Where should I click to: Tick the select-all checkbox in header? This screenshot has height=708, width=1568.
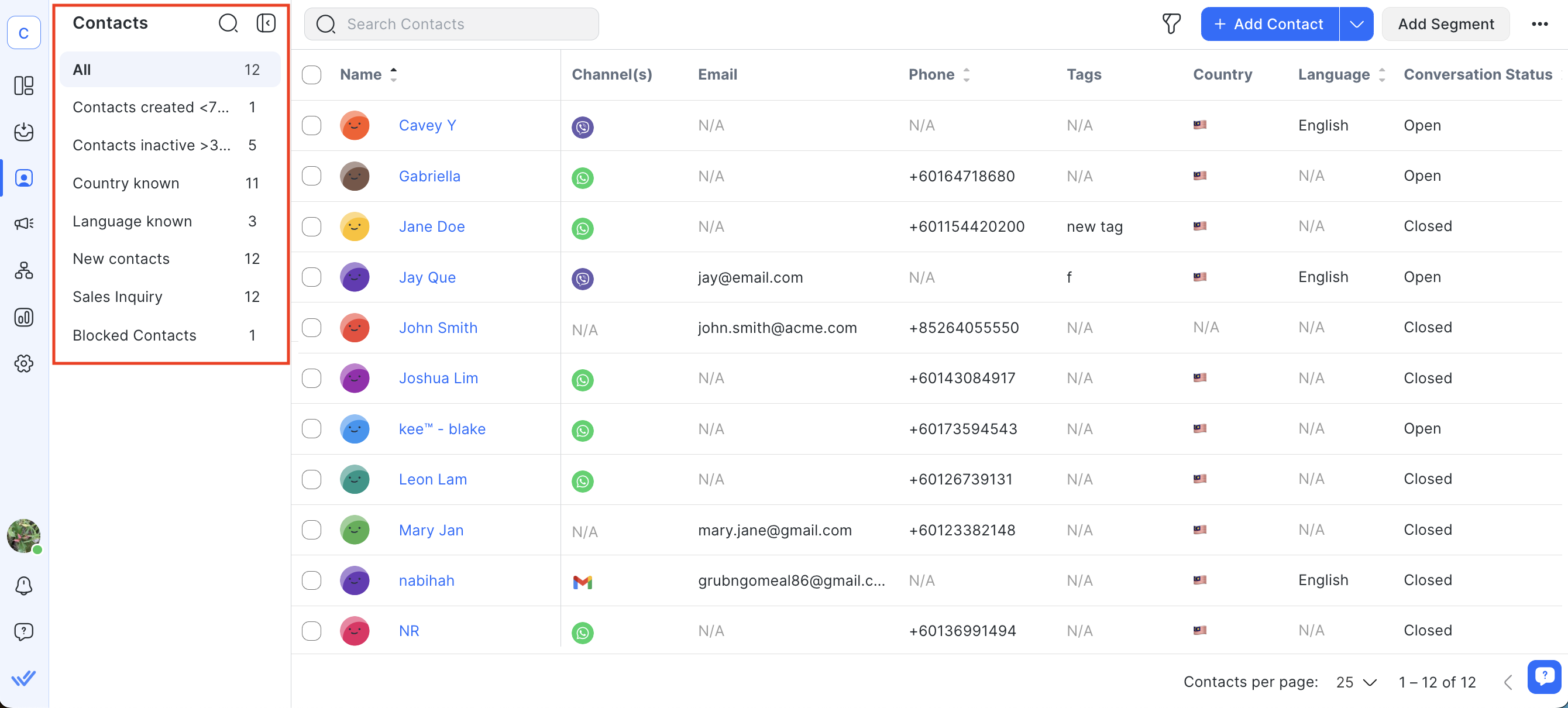pos(312,75)
